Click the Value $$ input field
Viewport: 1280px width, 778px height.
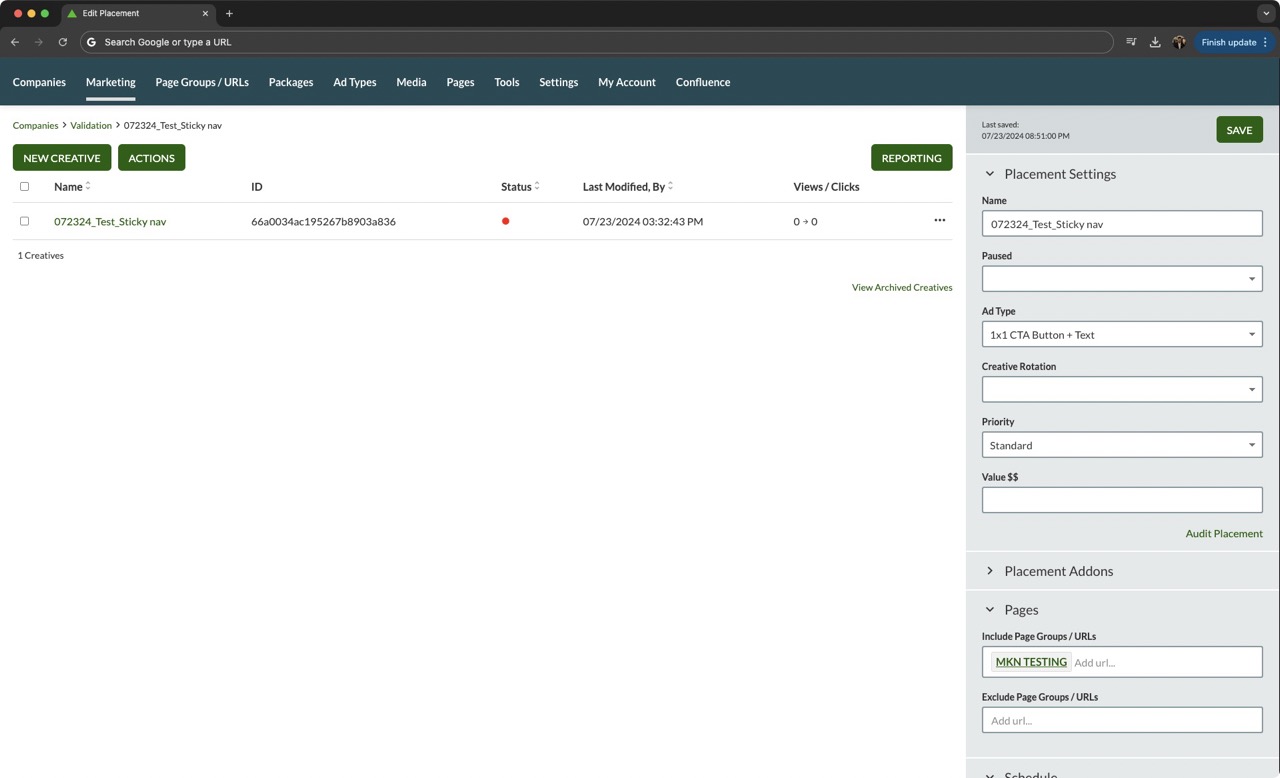pos(1122,500)
